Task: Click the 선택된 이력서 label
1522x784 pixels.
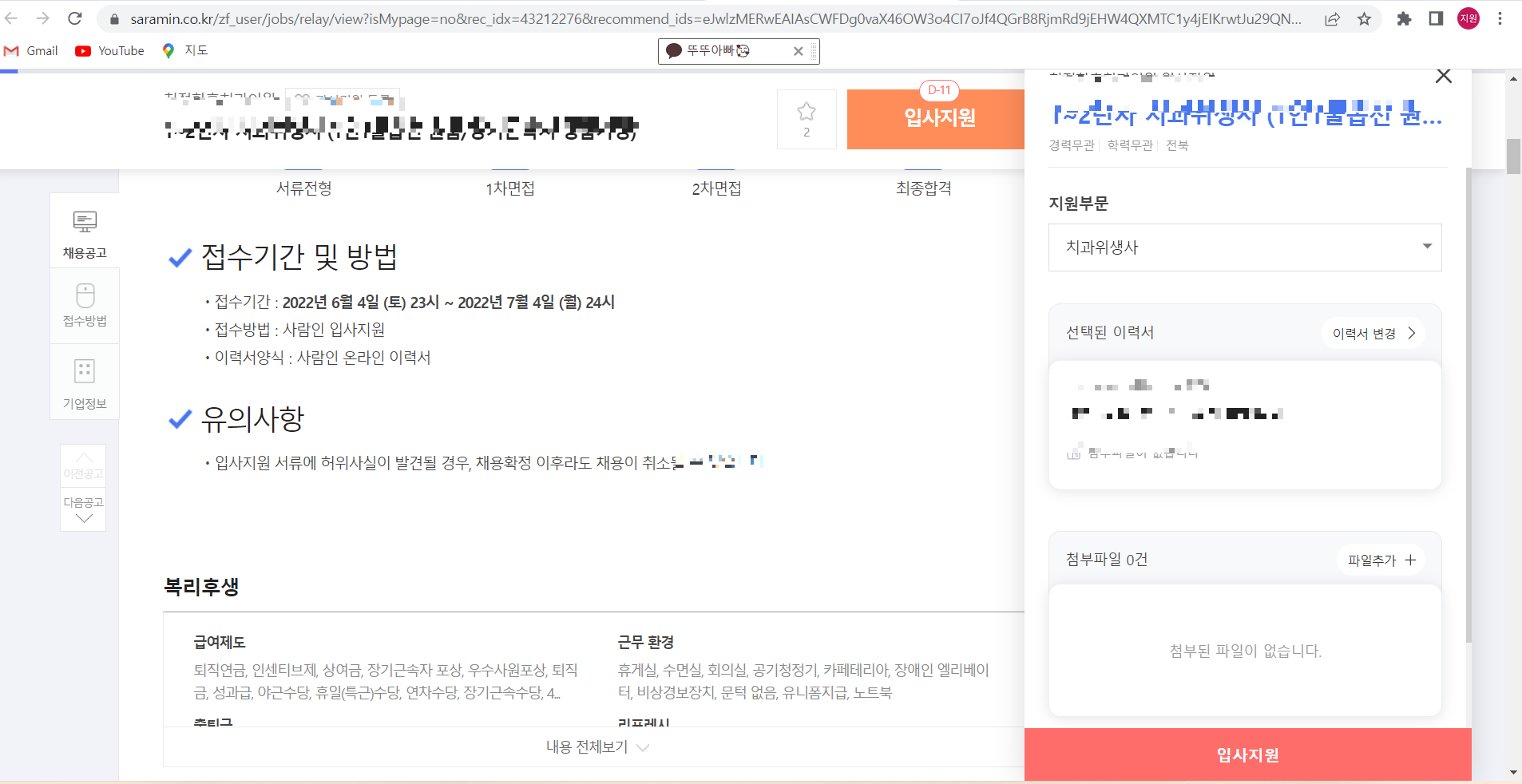Action: click(x=1110, y=332)
